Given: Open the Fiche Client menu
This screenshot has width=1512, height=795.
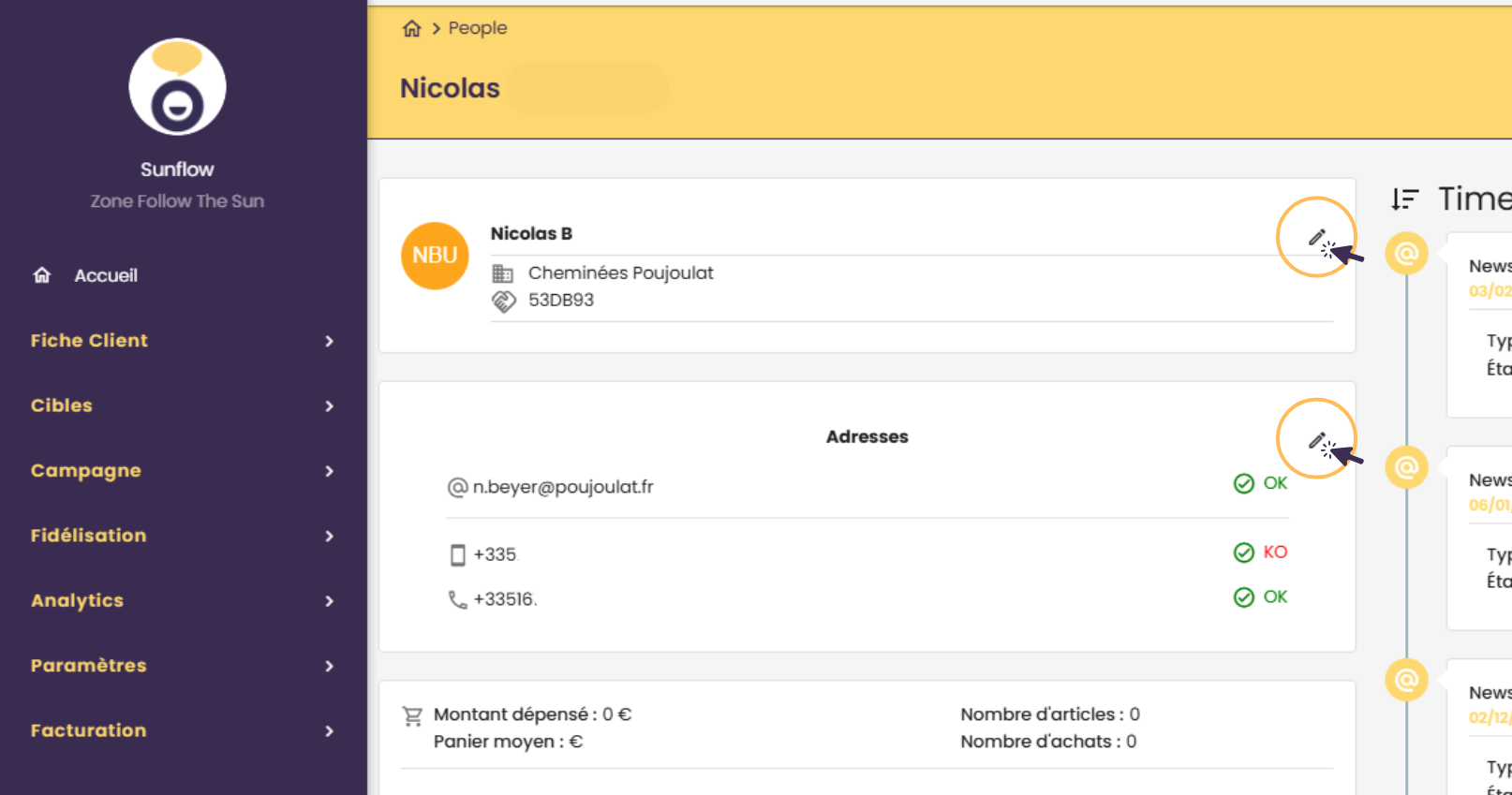Looking at the screenshot, I should click(x=89, y=341).
